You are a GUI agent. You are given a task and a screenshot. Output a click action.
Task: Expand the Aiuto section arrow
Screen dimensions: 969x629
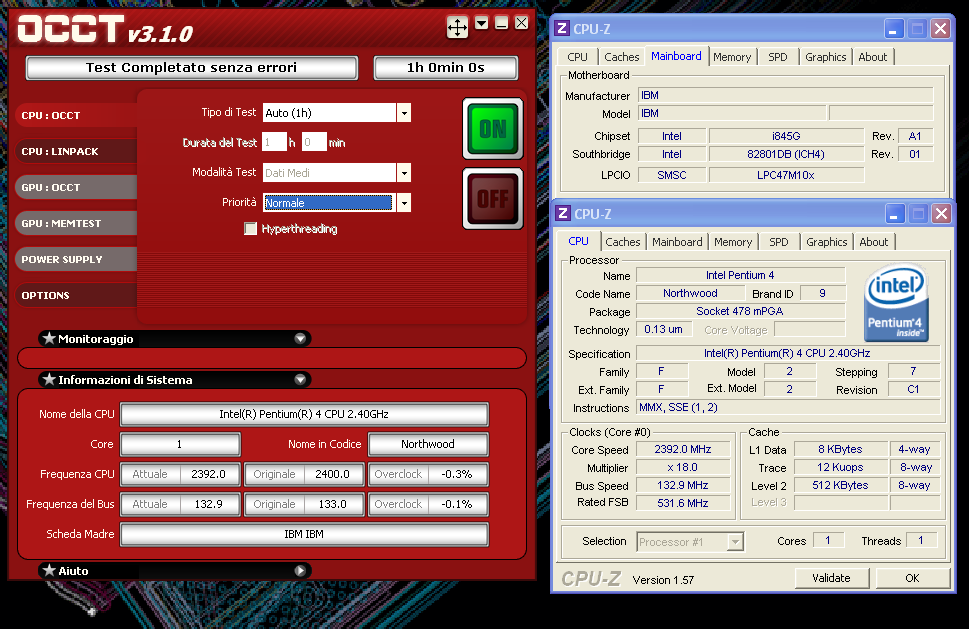(x=300, y=570)
